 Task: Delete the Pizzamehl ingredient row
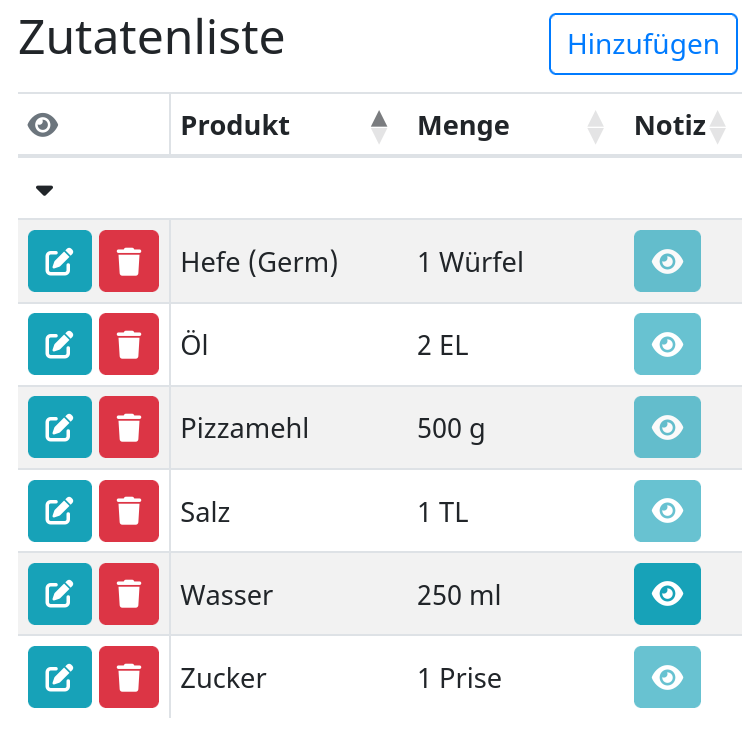point(129,427)
